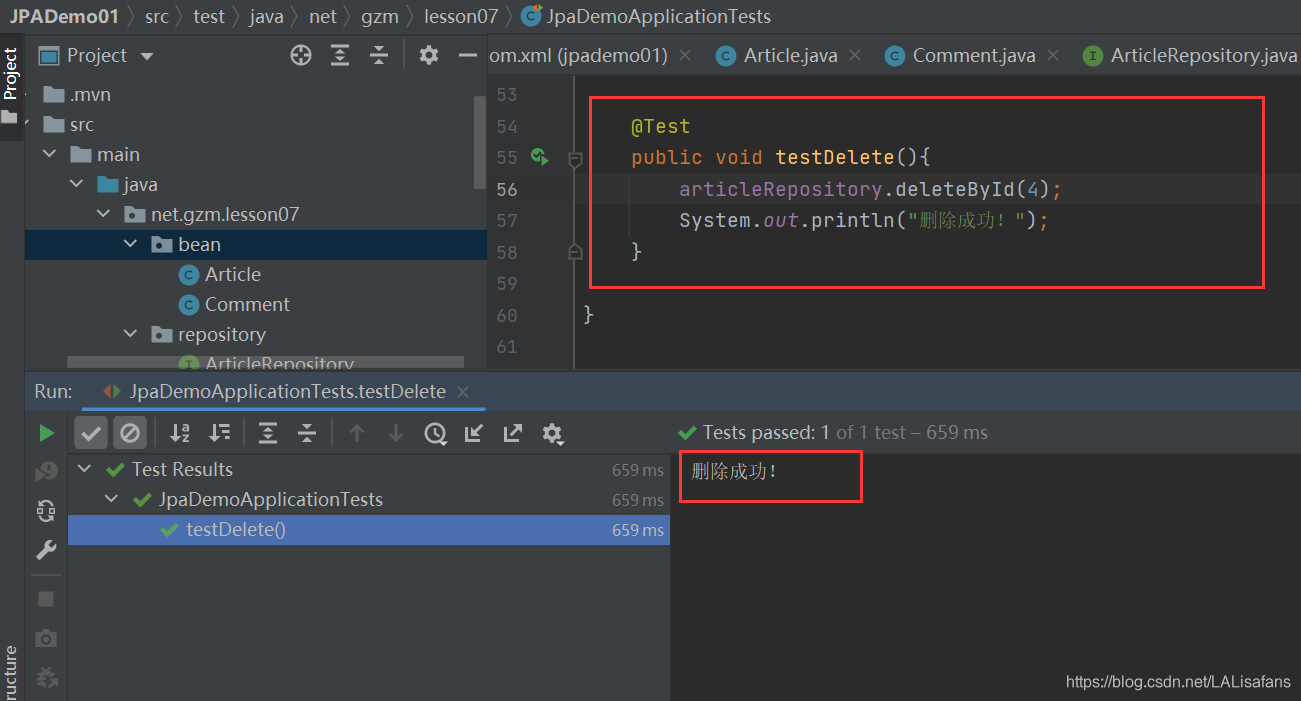Open the test runner settings gear
1301x701 pixels.
[x=552, y=433]
